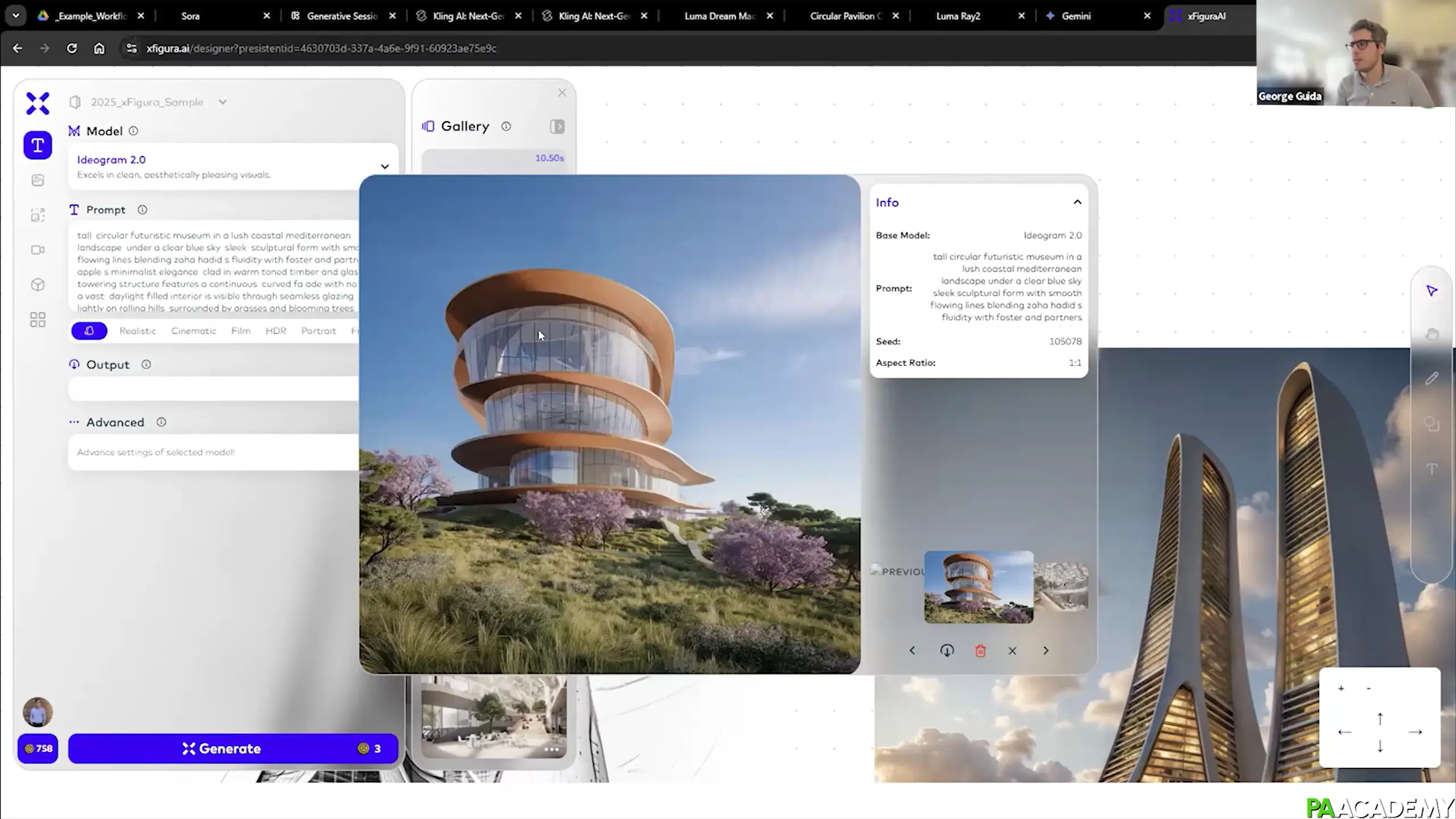The width and height of the screenshot is (1456, 819).
Task: Pan canvas left with left arrow
Action: (1344, 732)
